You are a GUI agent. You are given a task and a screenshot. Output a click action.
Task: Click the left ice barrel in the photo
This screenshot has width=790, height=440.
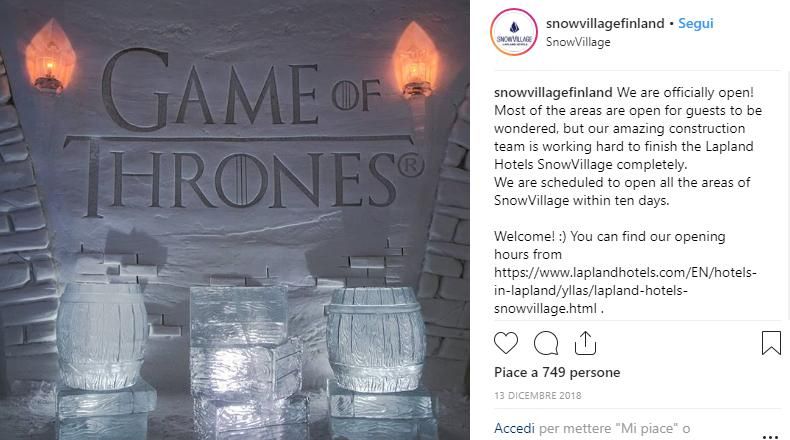(x=103, y=336)
